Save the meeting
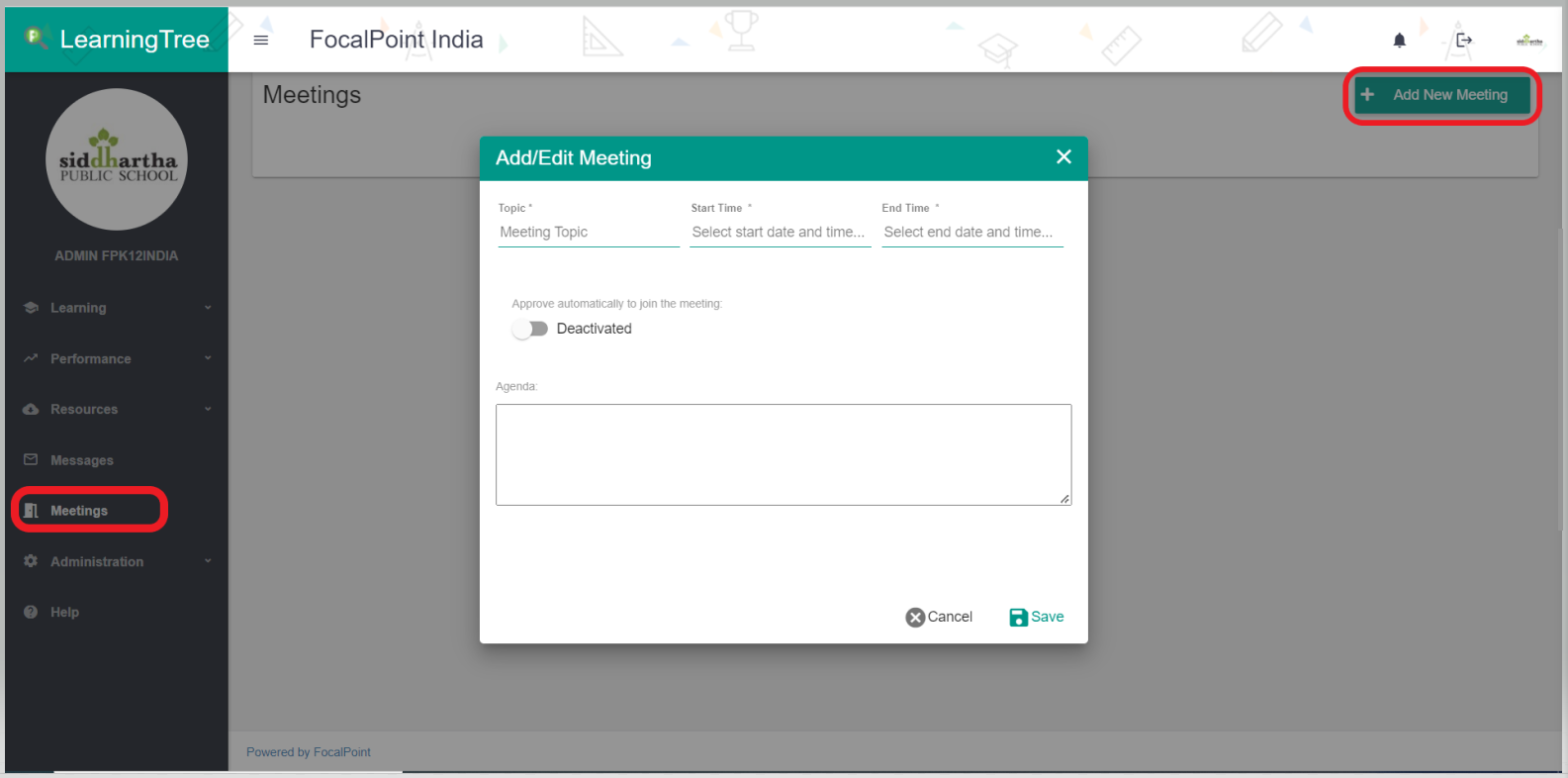This screenshot has width=1568, height=778. [1037, 617]
